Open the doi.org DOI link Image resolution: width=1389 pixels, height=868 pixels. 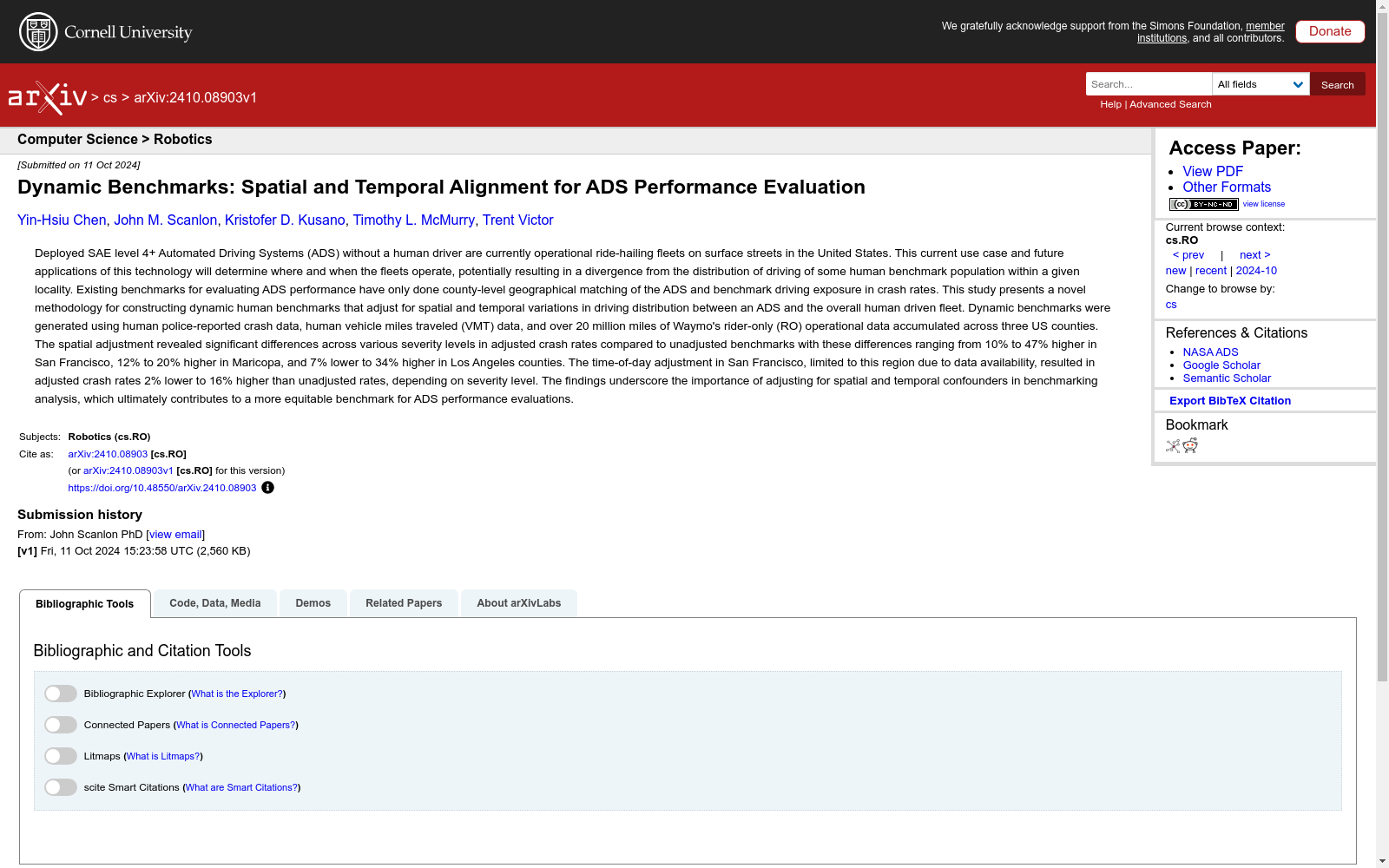[x=162, y=488]
